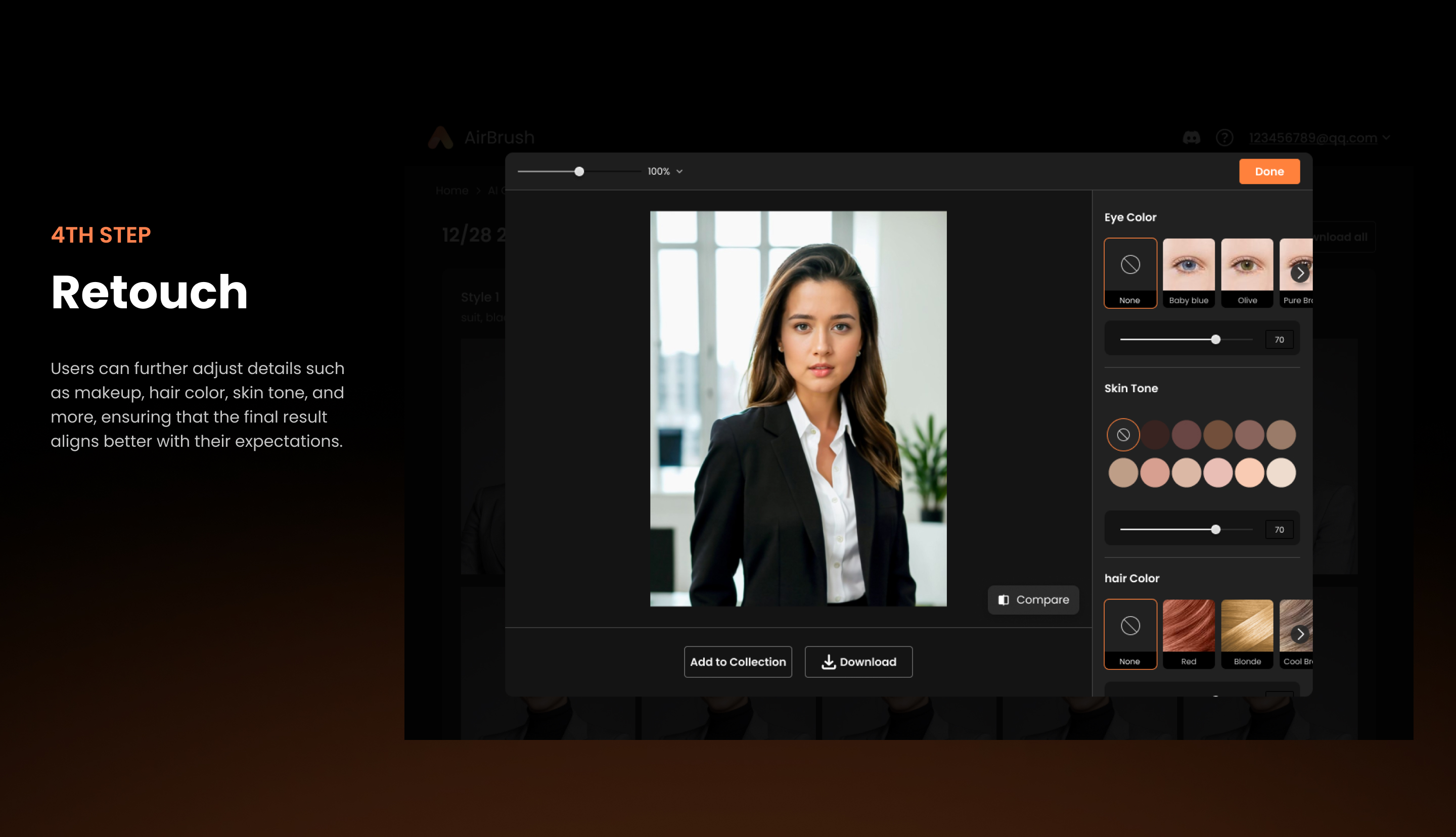
Task: Click the Done button
Action: click(x=1268, y=171)
